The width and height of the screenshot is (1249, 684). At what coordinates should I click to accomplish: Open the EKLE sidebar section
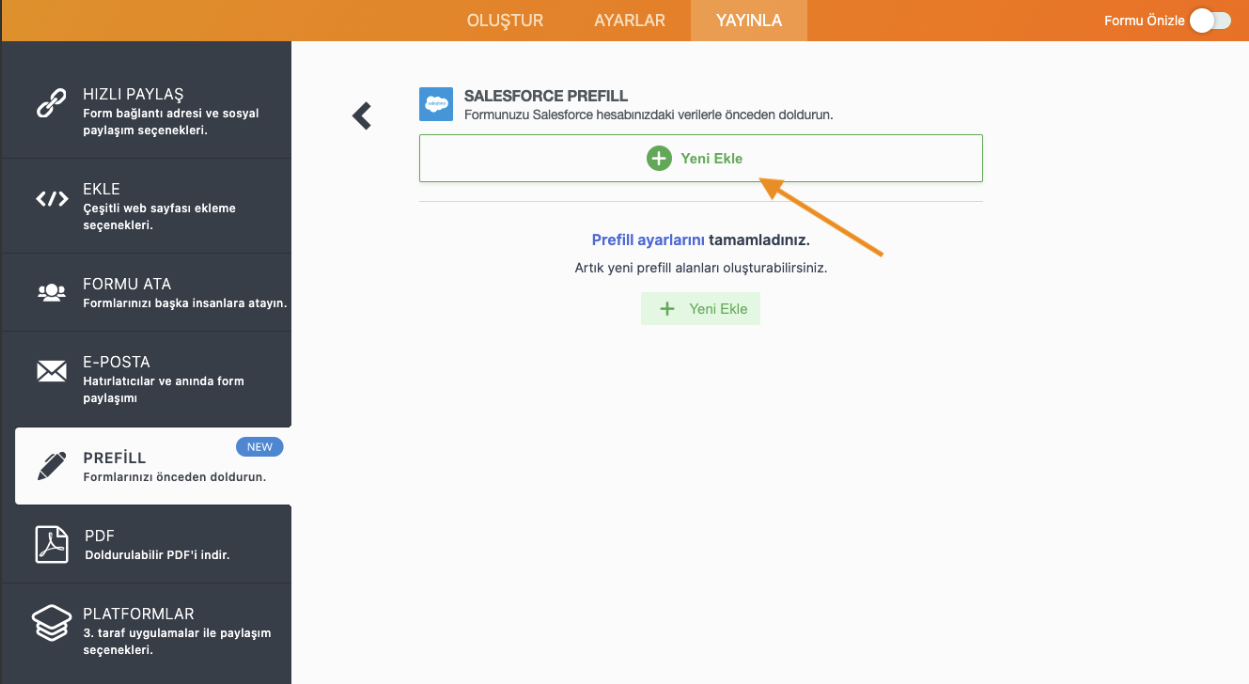click(x=146, y=206)
